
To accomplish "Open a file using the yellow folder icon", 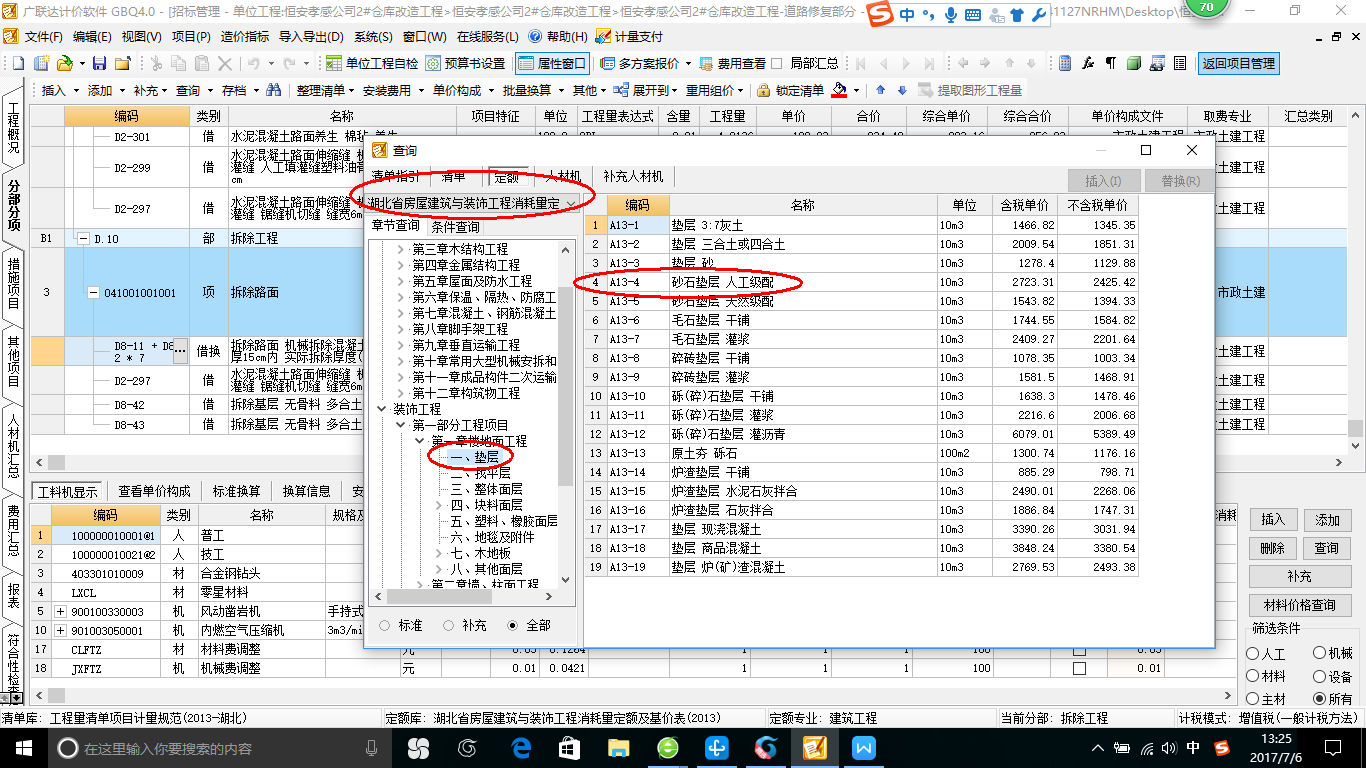I will click(x=63, y=63).
